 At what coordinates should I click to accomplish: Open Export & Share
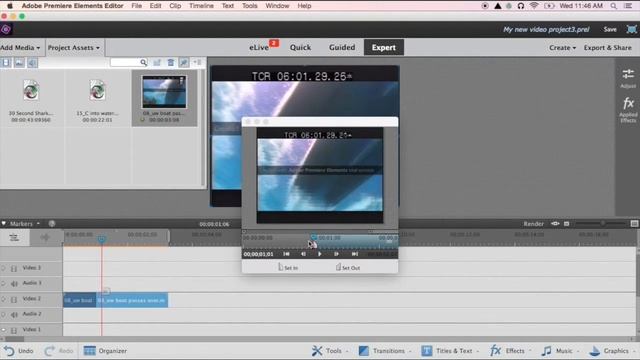coord(607,48)
